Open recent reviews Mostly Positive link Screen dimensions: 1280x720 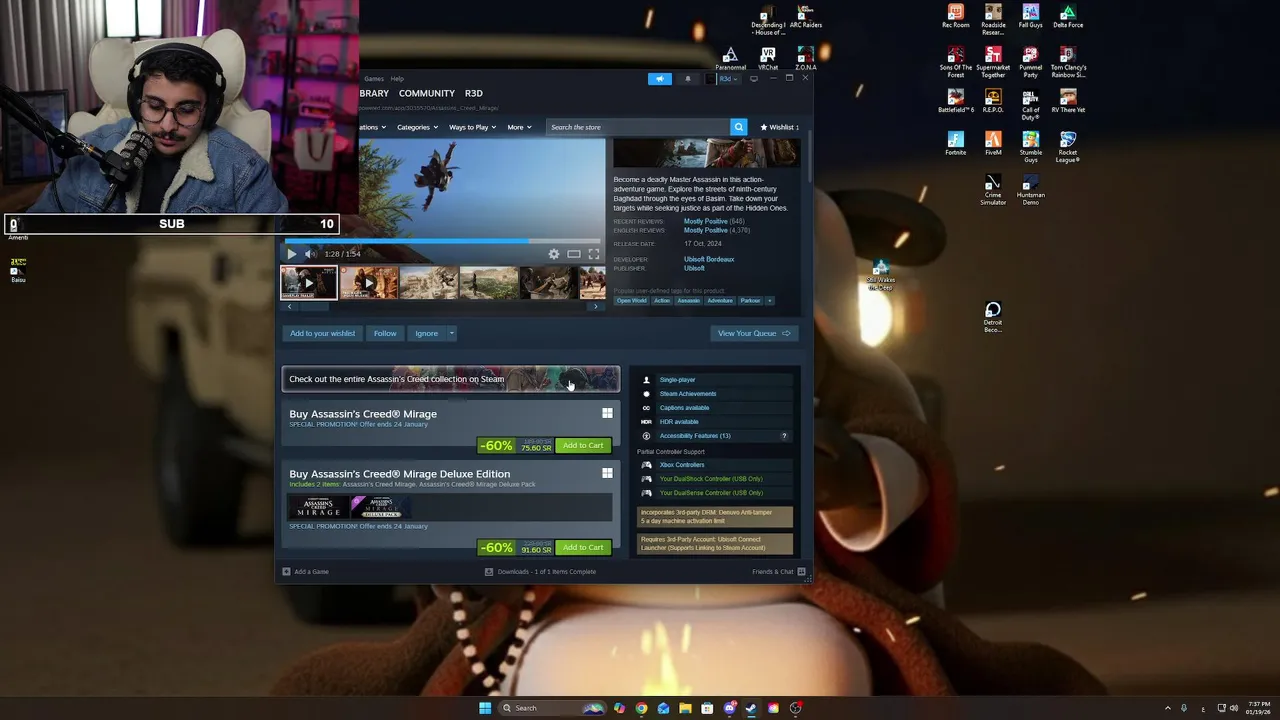pyautogui.click(x=705, y=221)
